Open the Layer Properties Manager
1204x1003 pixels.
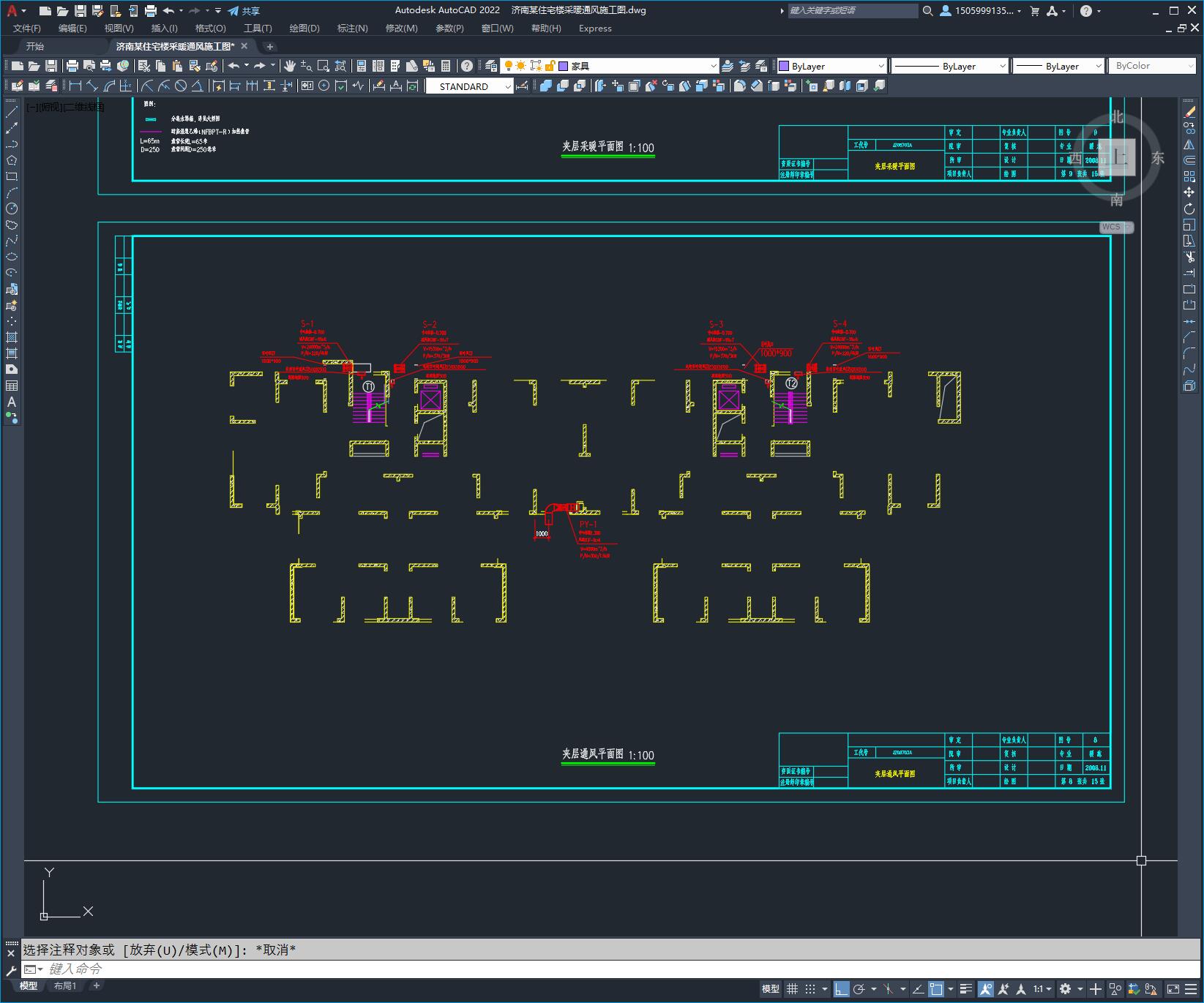point(491,66)
